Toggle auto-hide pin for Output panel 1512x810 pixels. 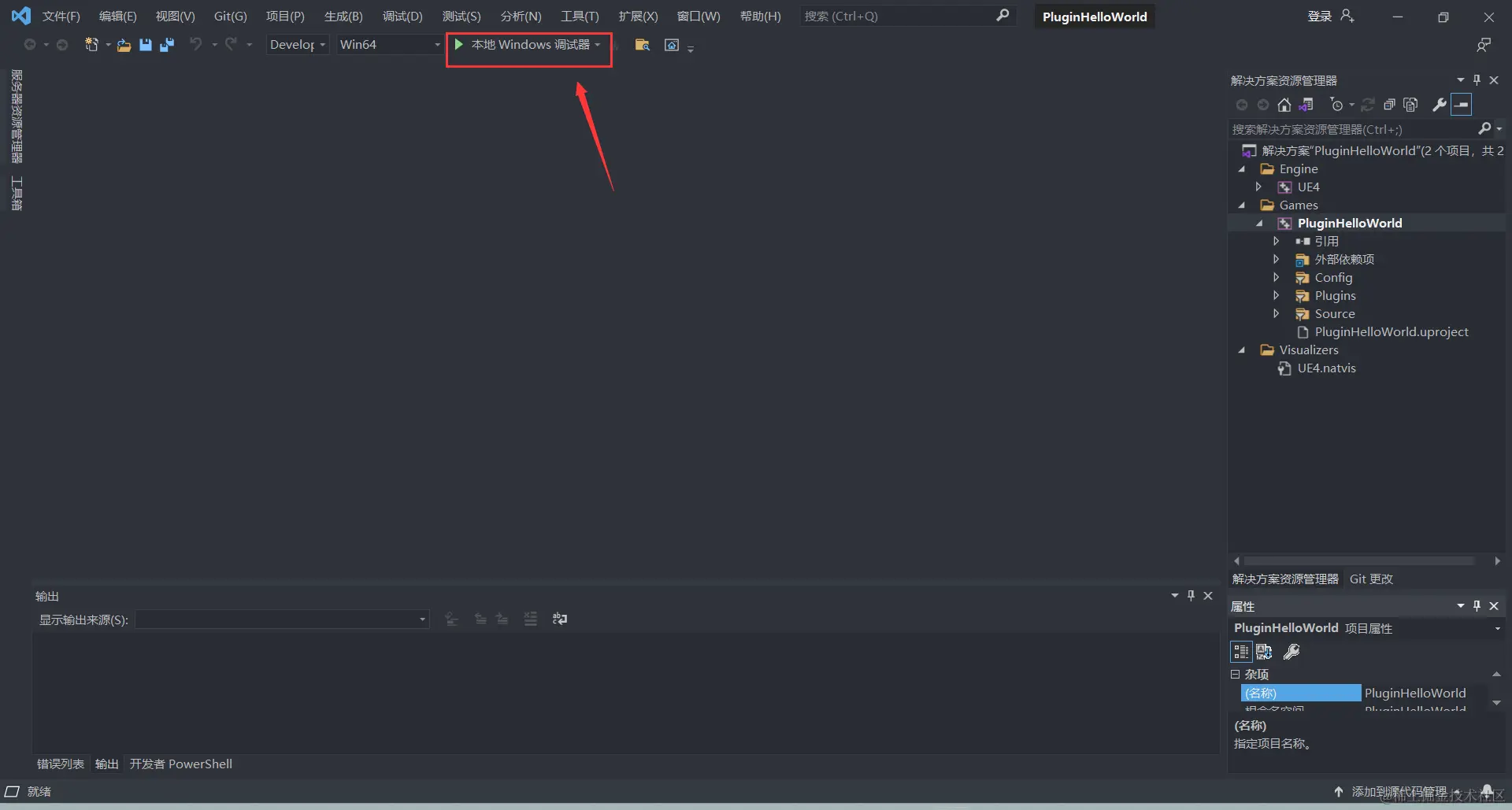(x=1191, y=596)
